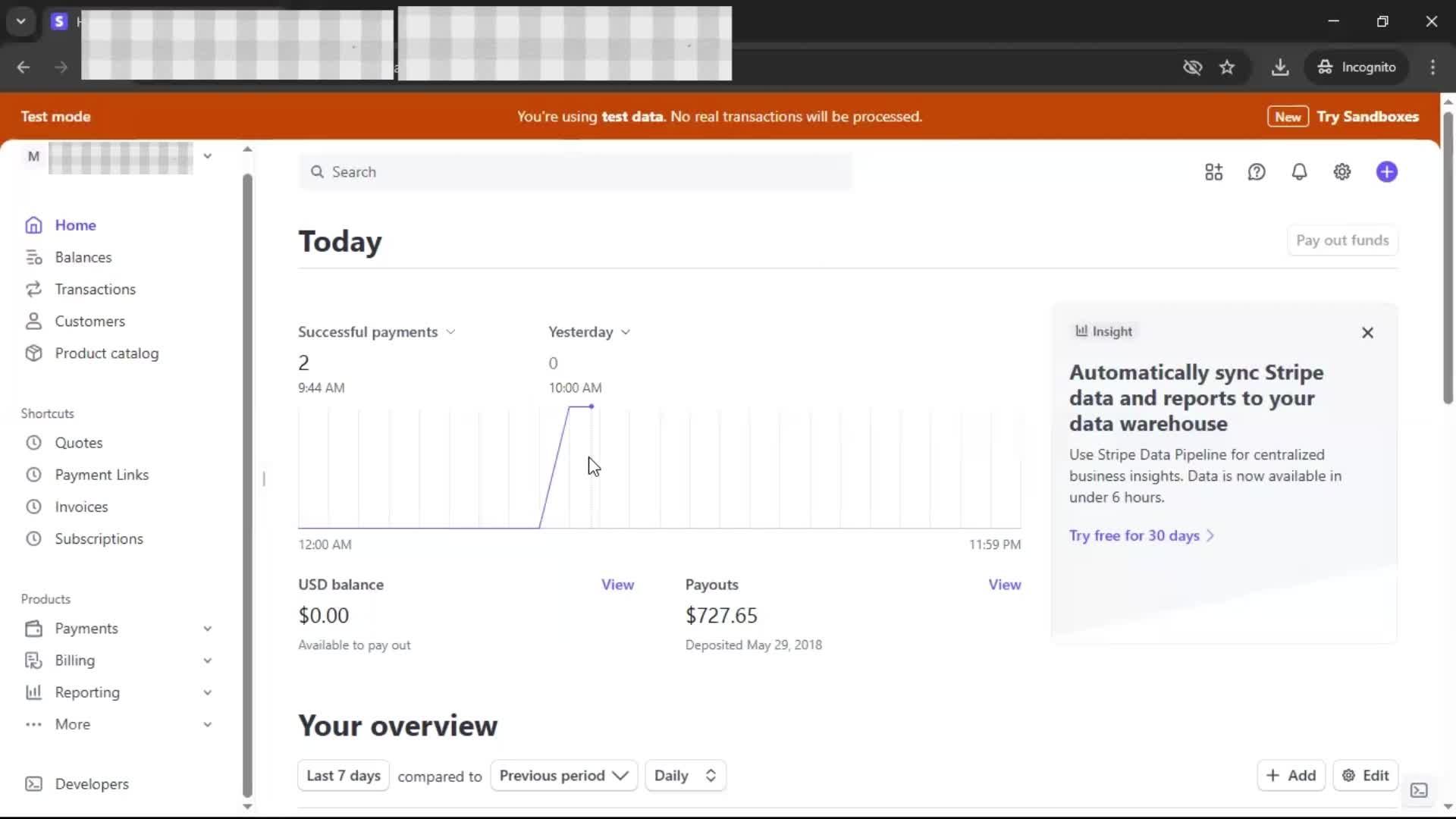
Task: Click the tracking protection eye icon
Action: point(1192,67)
